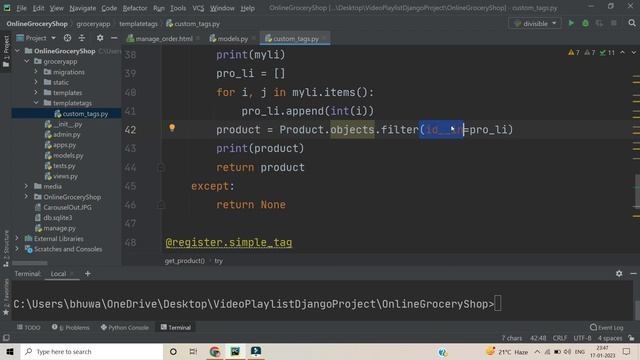The height and width of the screenshot is (360, 640).
Task: Open notification center icon
Action: click(627, 351)
